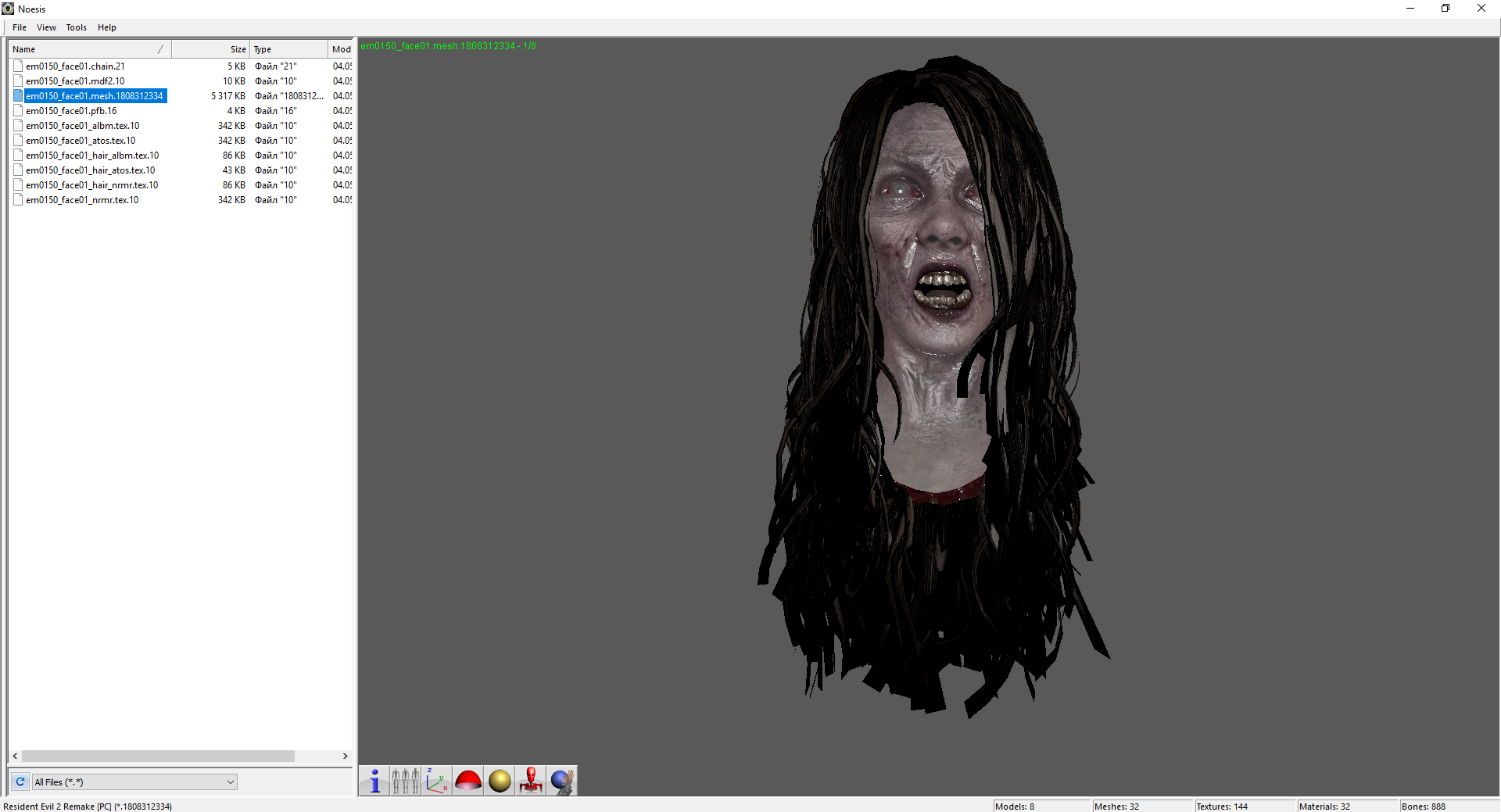
Task: Click the left arrow of horizontal scrollbar
Action: 15,757
